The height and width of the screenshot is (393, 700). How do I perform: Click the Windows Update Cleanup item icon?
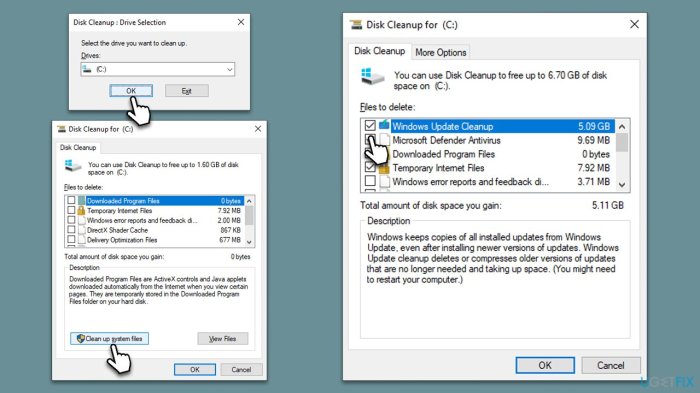pyautogui.click(x=384, y=125)
